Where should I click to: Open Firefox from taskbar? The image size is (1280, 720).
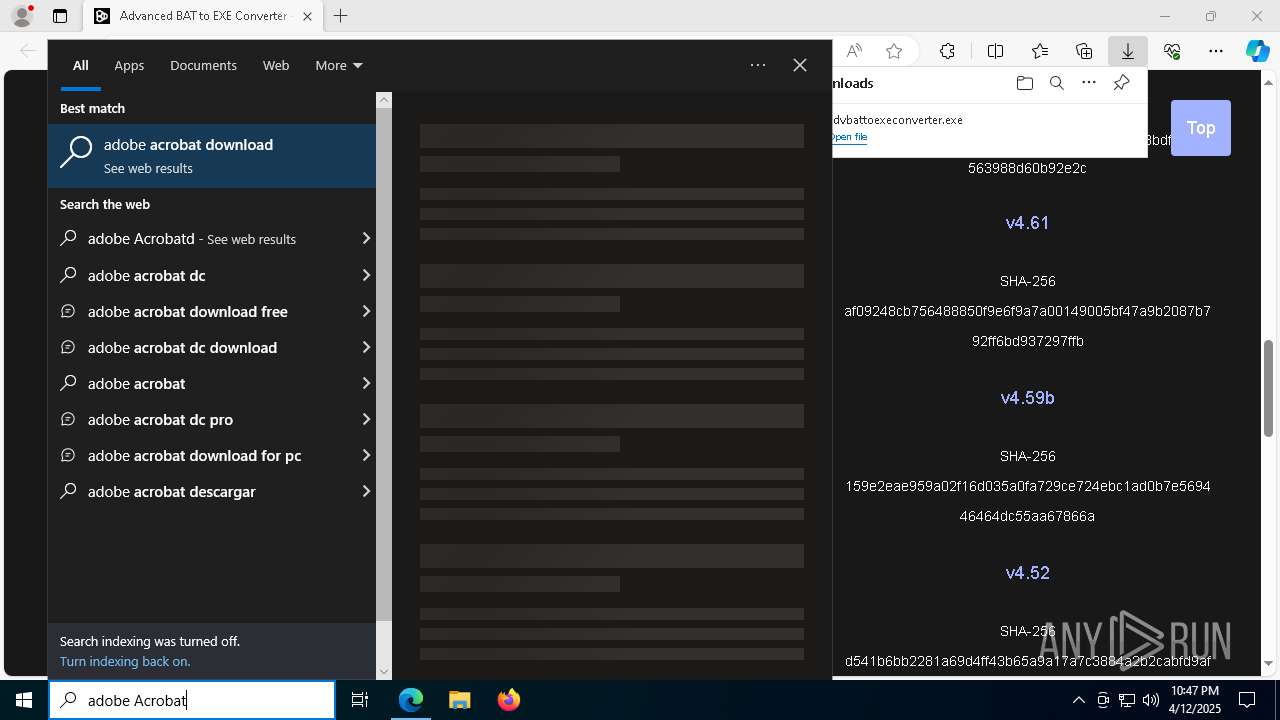509,700
